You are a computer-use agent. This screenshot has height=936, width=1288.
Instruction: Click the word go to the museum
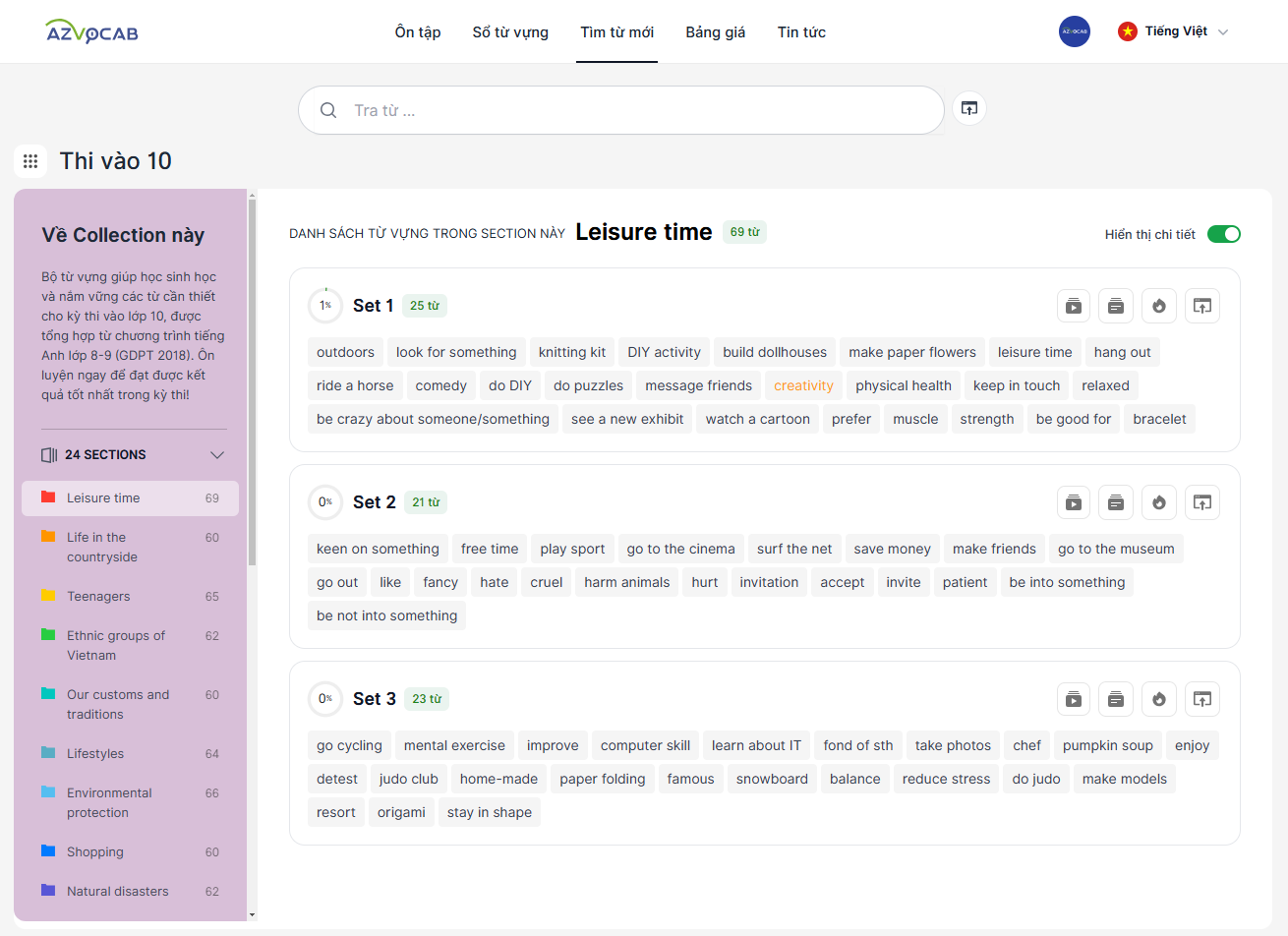(1116, 549)
